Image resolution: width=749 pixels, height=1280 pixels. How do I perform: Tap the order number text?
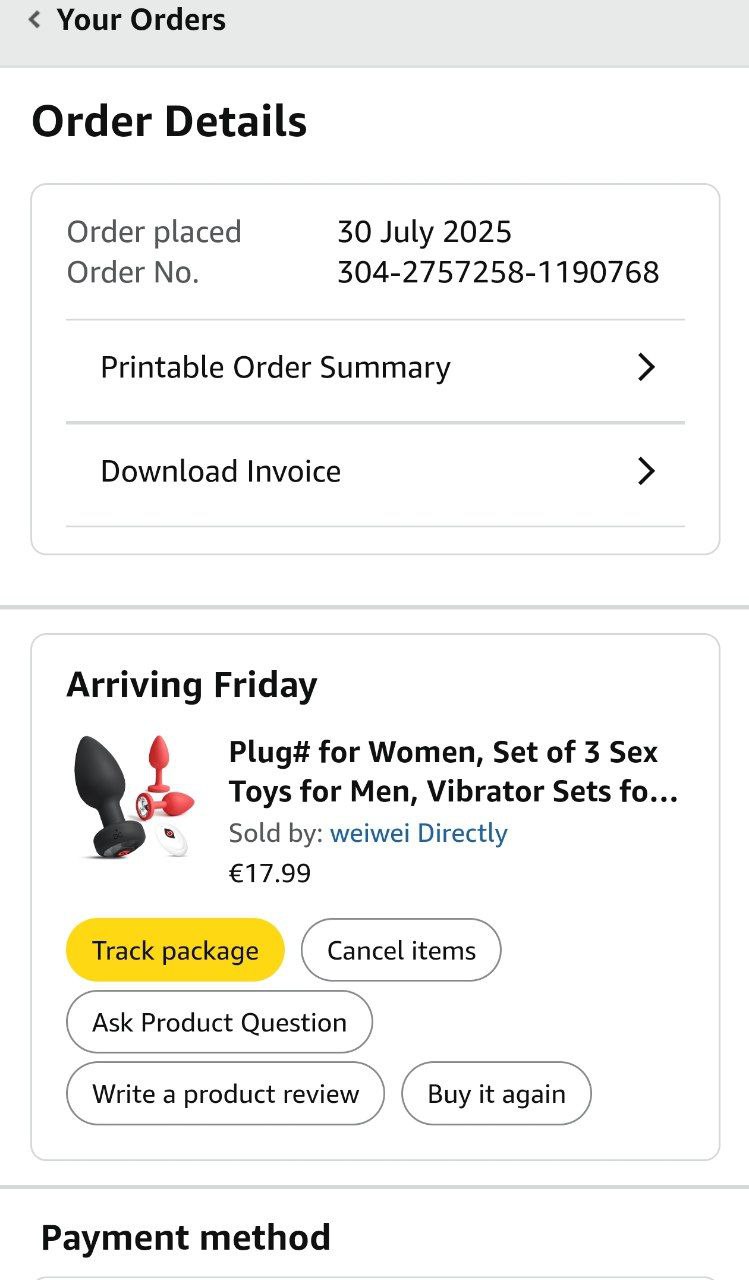click(x=497, y=272)
